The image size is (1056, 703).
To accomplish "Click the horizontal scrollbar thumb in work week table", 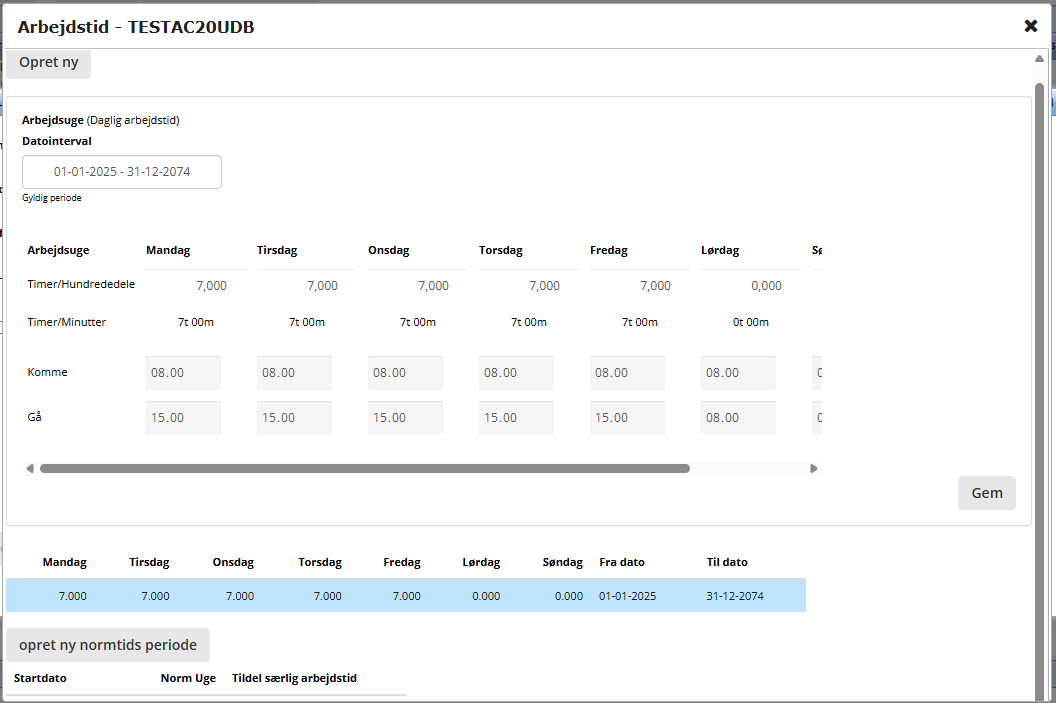I will coord(365,468).
